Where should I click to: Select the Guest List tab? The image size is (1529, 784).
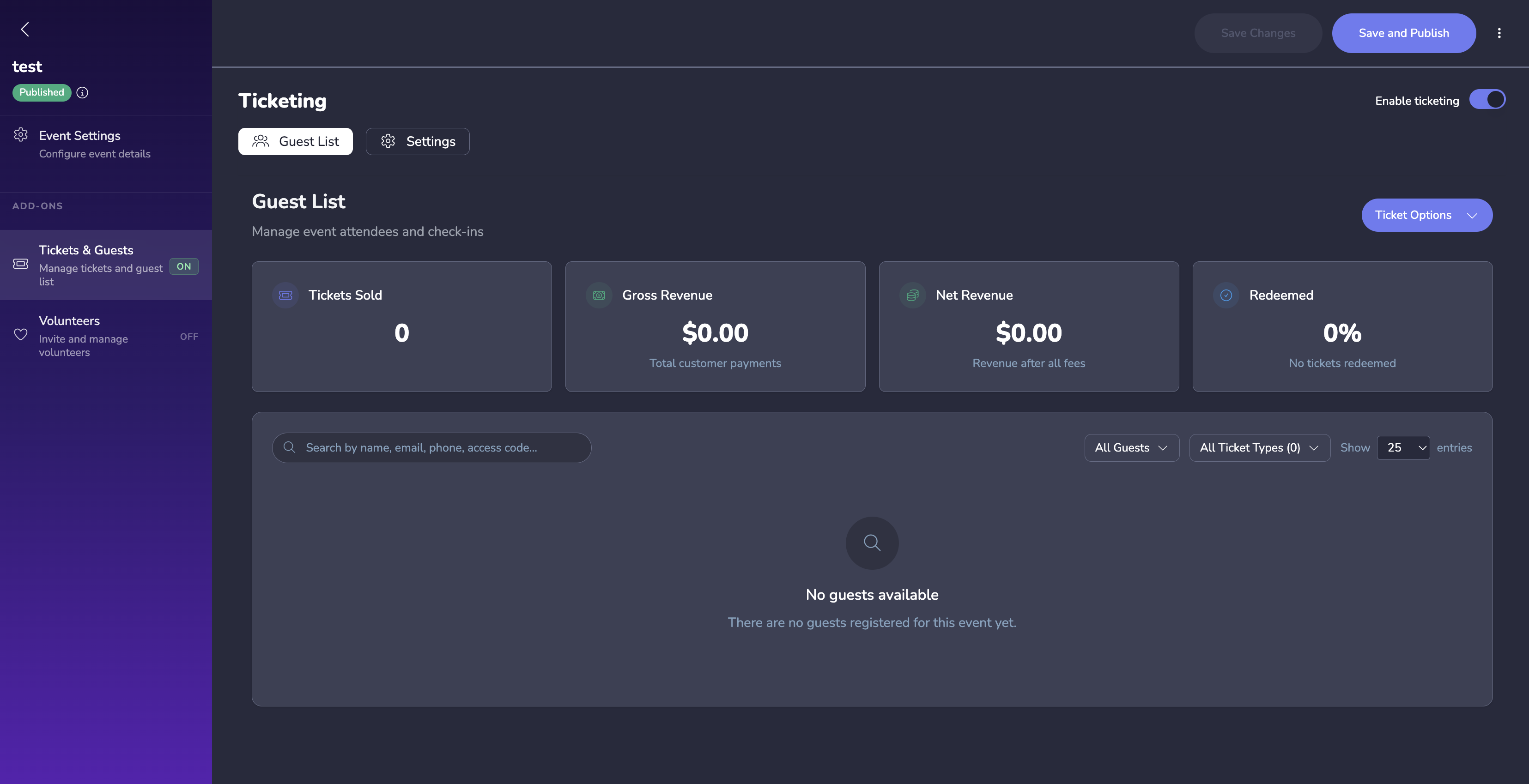[x=295, y=141]
